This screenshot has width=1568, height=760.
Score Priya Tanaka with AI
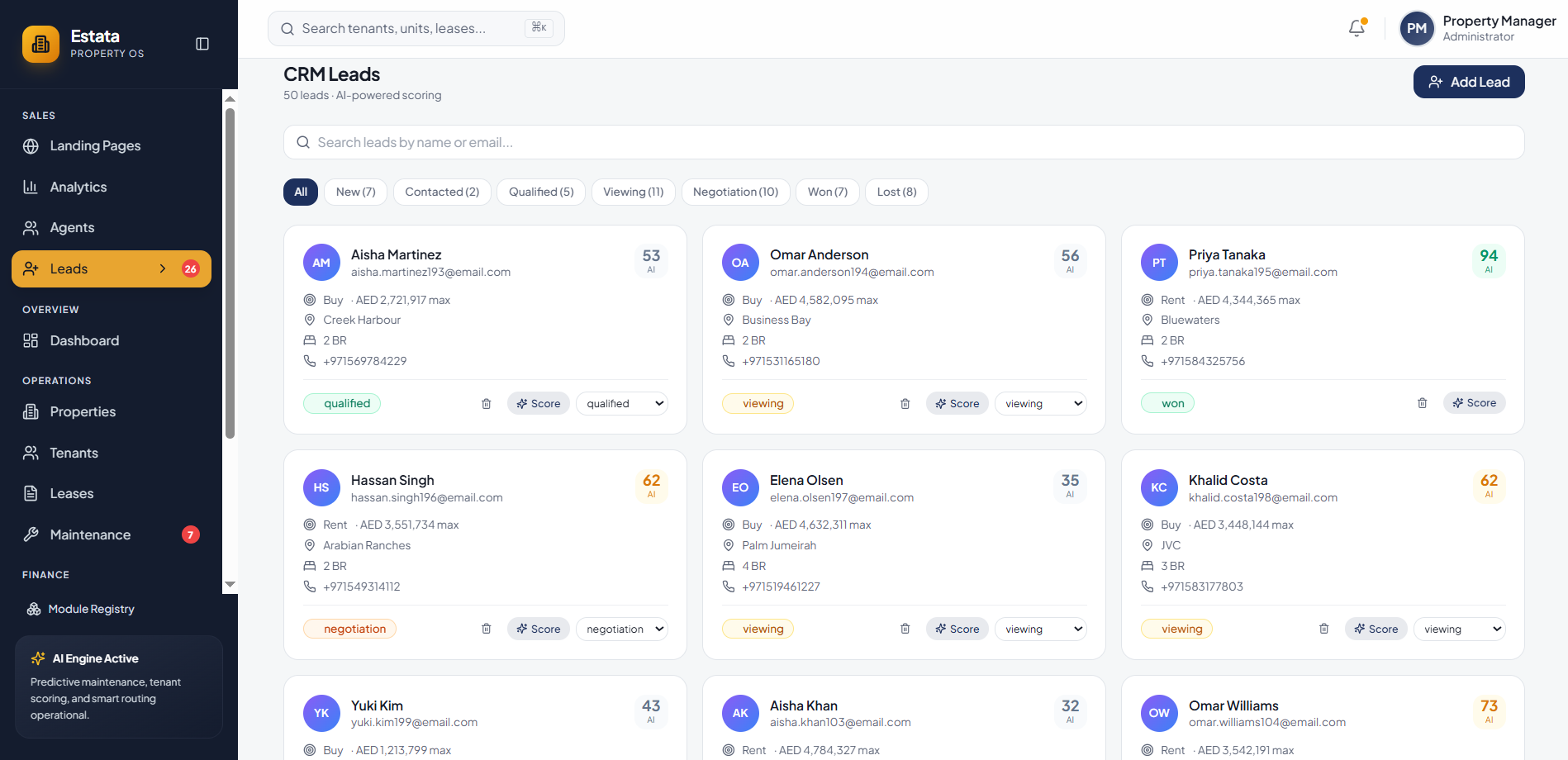(x=1475, y=402)
